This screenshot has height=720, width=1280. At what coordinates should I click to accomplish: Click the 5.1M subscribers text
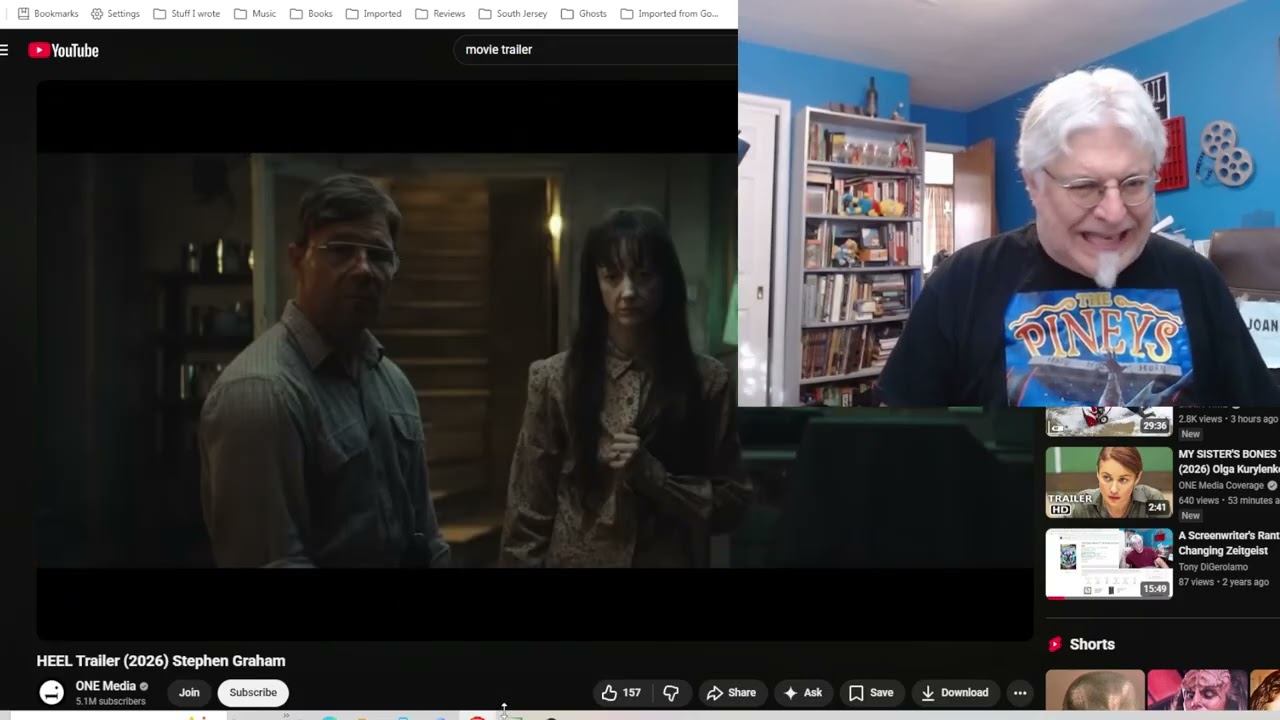click(x=110, y=702)
